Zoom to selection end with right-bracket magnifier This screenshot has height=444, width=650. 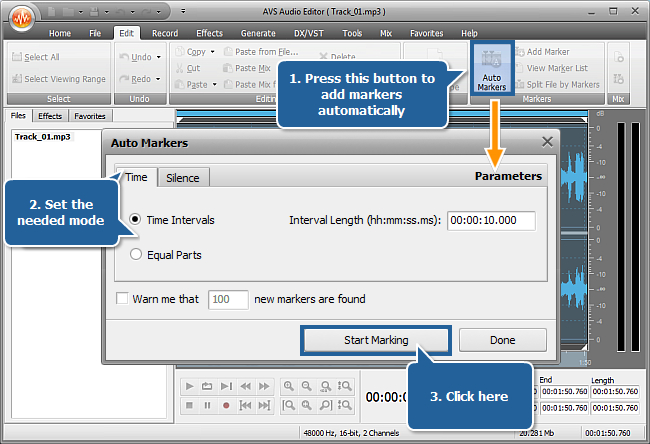click(326, 405)
